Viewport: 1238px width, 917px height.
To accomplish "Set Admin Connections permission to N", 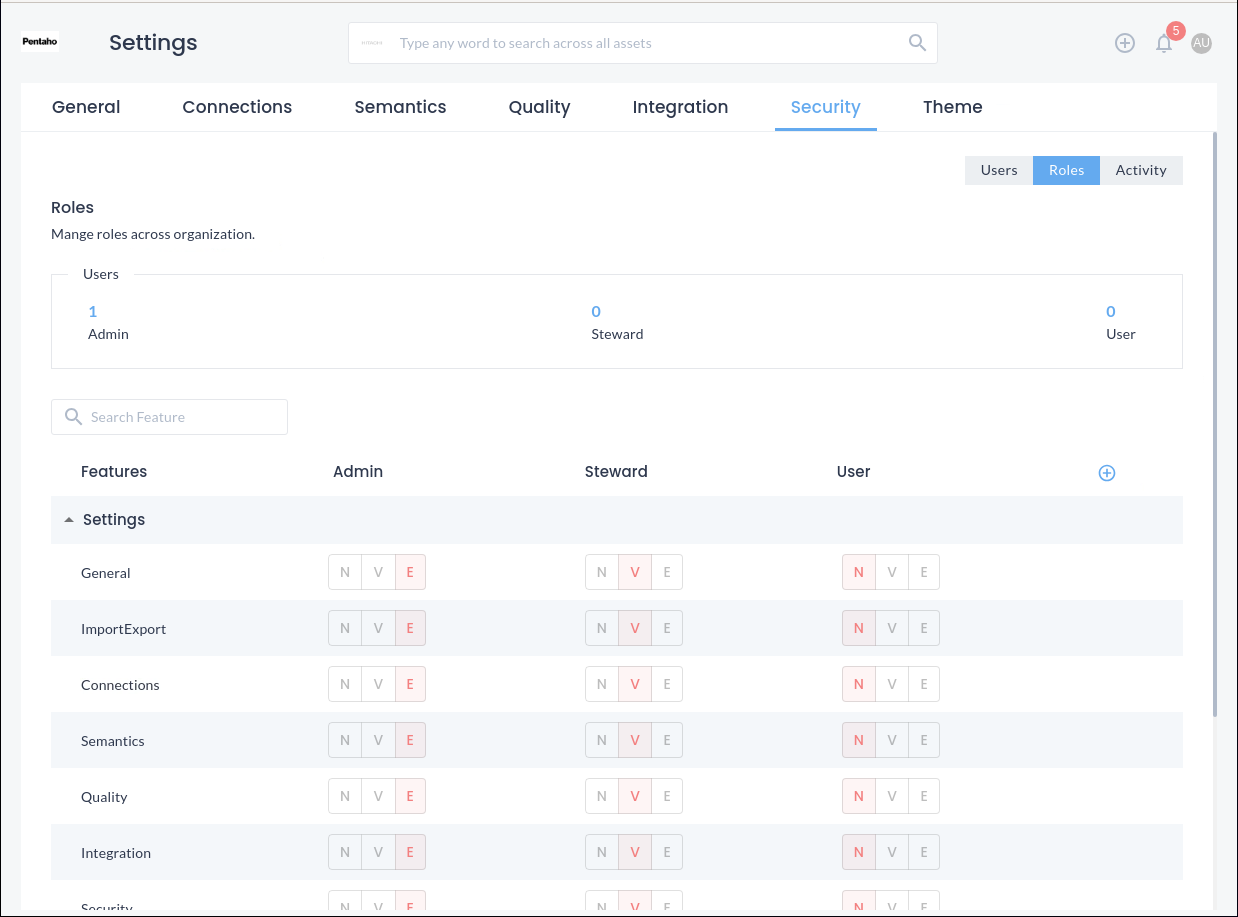I will [345, 685].
